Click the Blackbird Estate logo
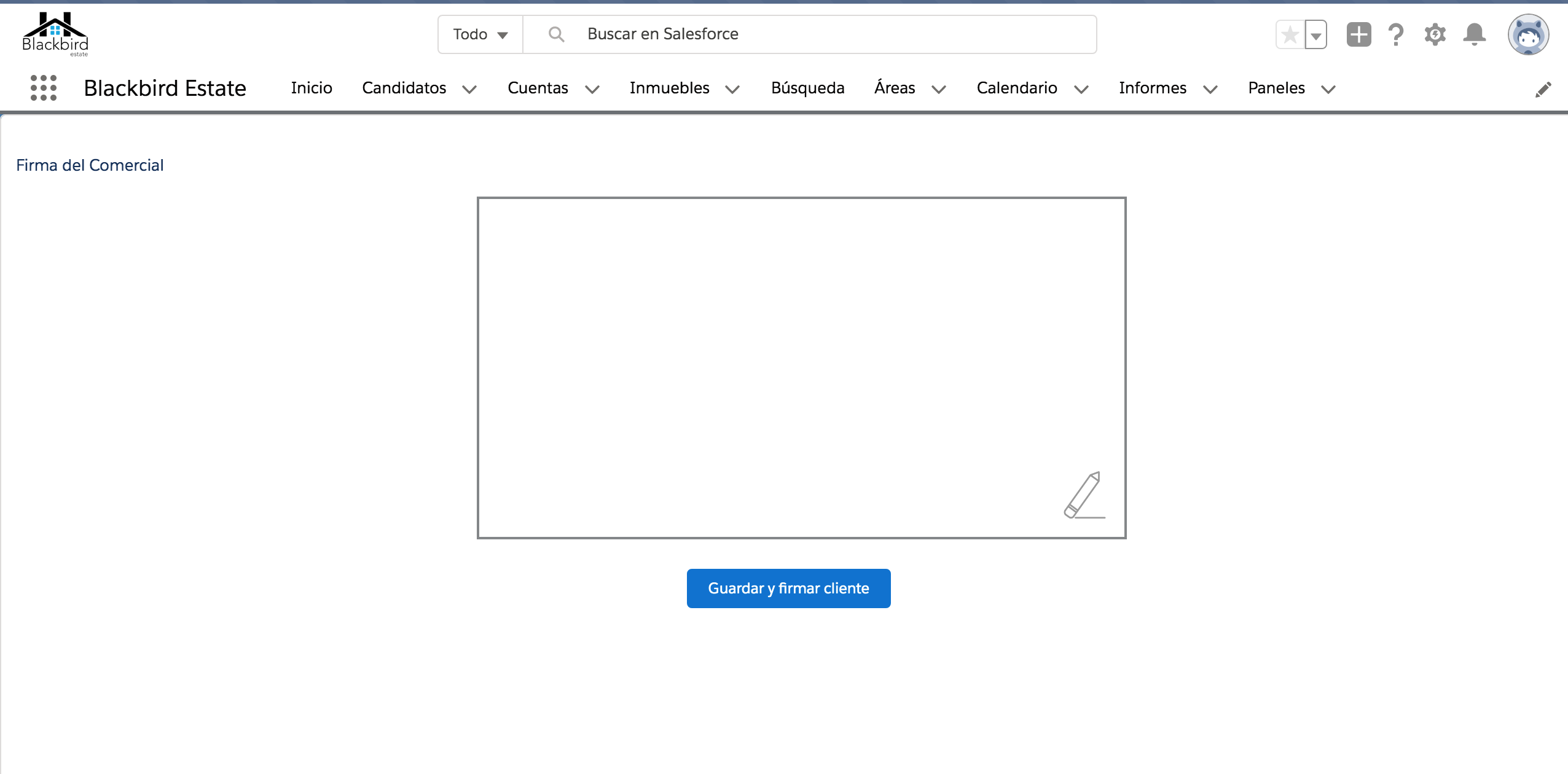 pyautogui.click(x=55, y=34)
